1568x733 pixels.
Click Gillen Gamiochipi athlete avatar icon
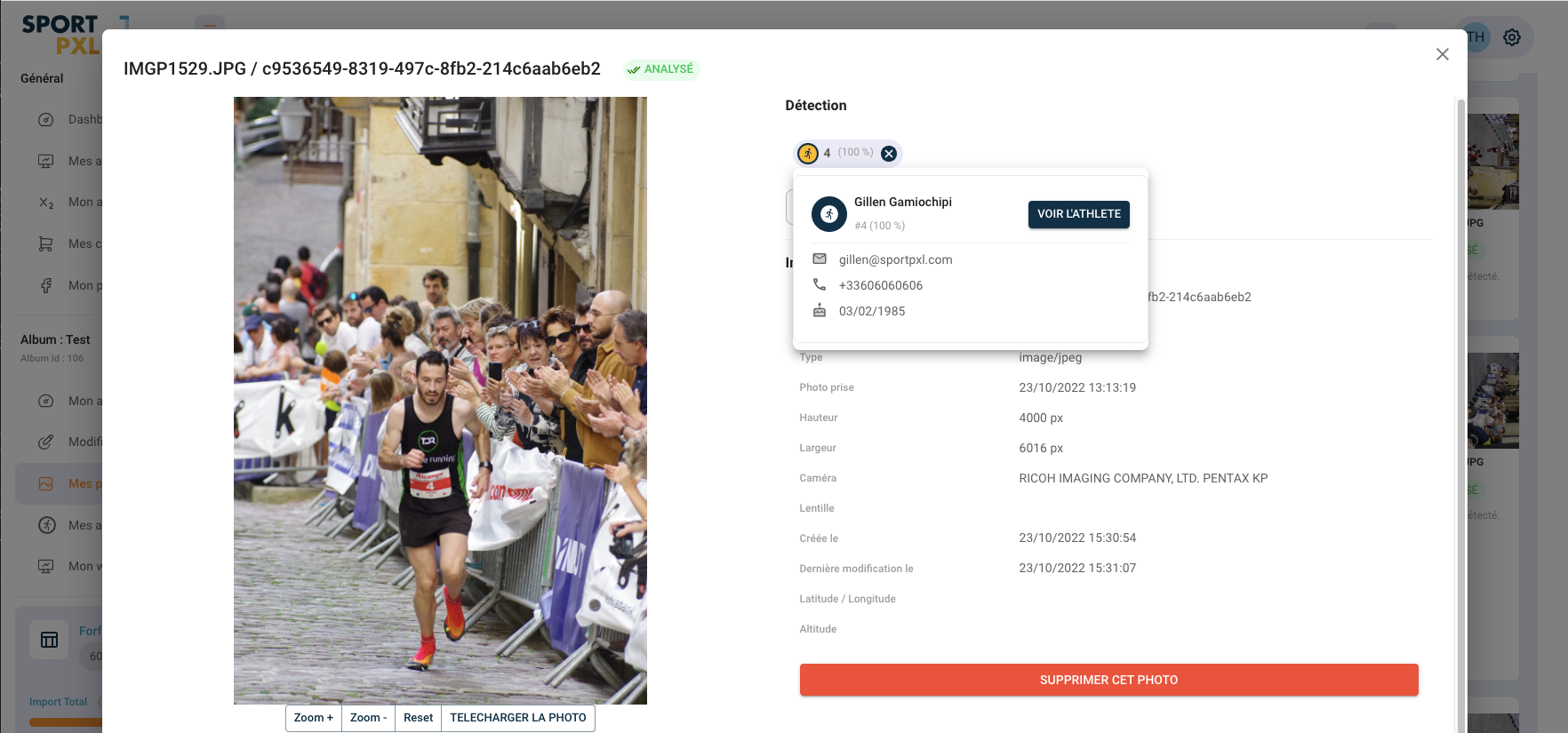point(828,214)
